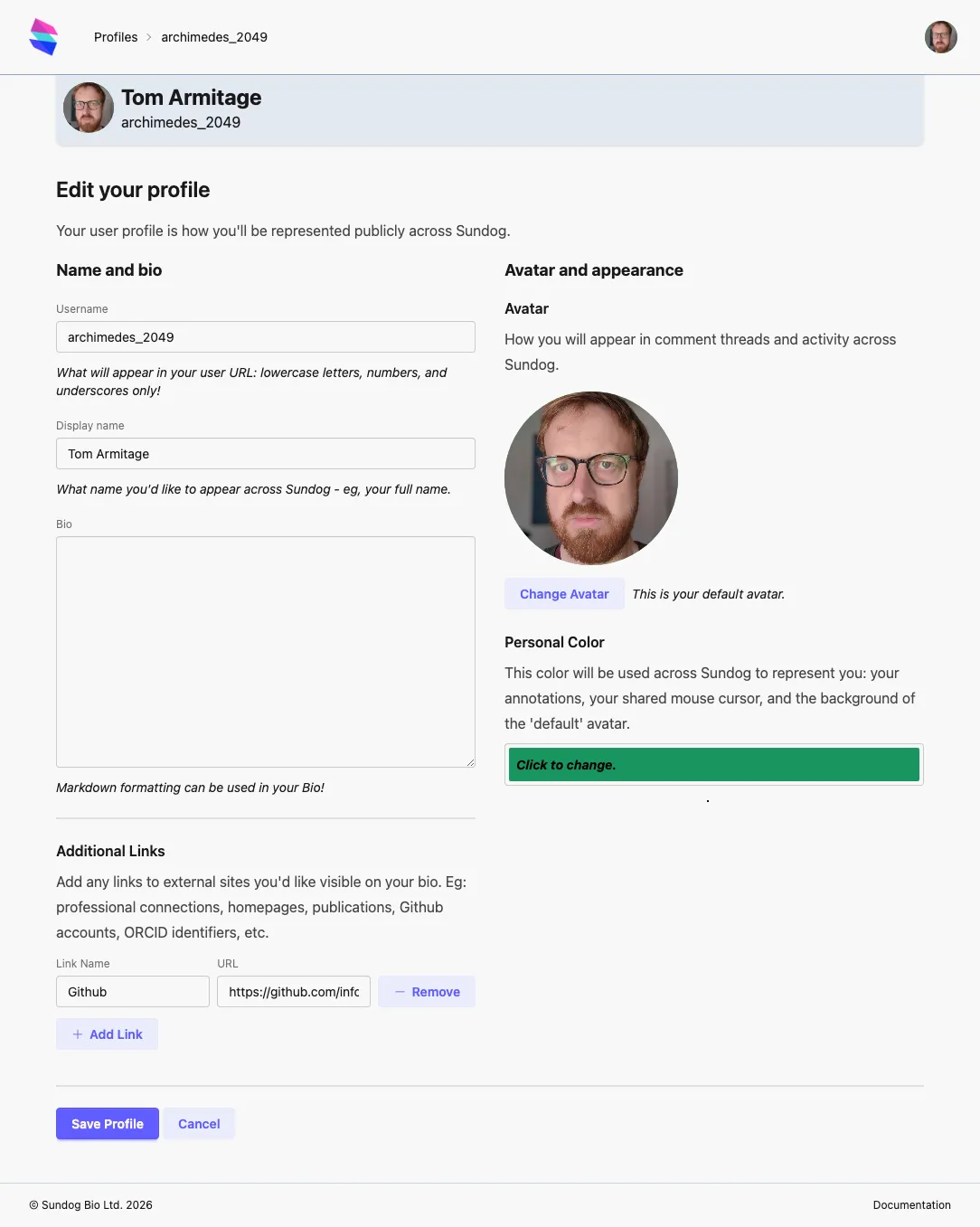
Task: Open the Profiles breadcrumb link
Action: 116,37
